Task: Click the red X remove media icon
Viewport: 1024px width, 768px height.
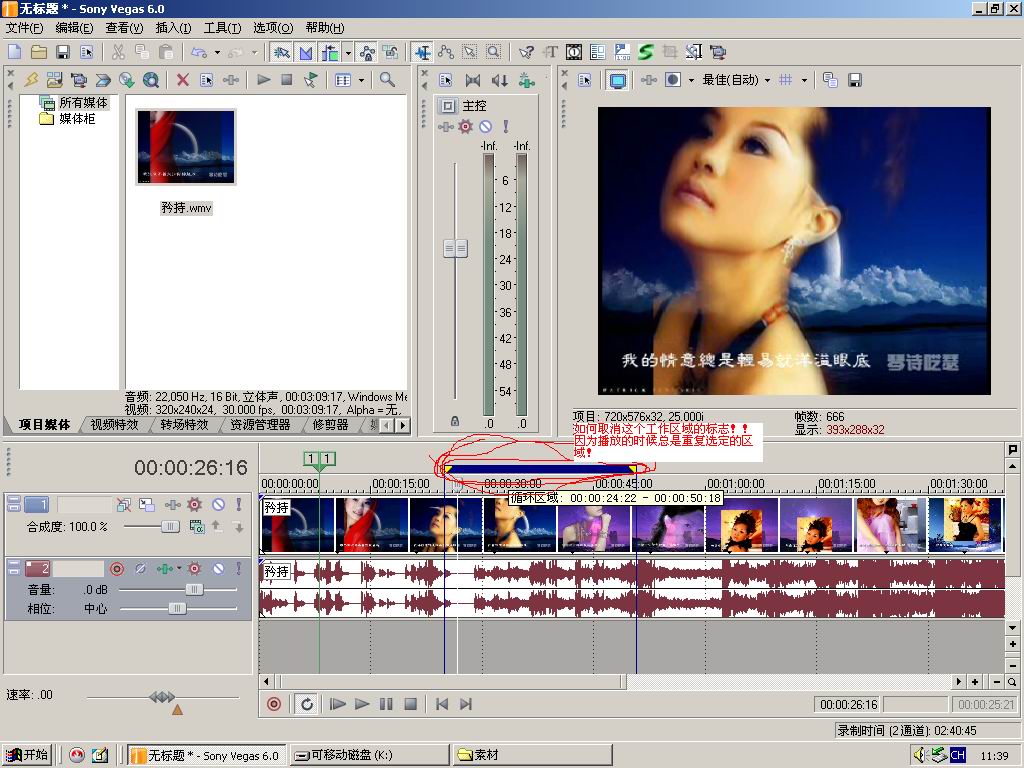Action: tap(183, 80)
